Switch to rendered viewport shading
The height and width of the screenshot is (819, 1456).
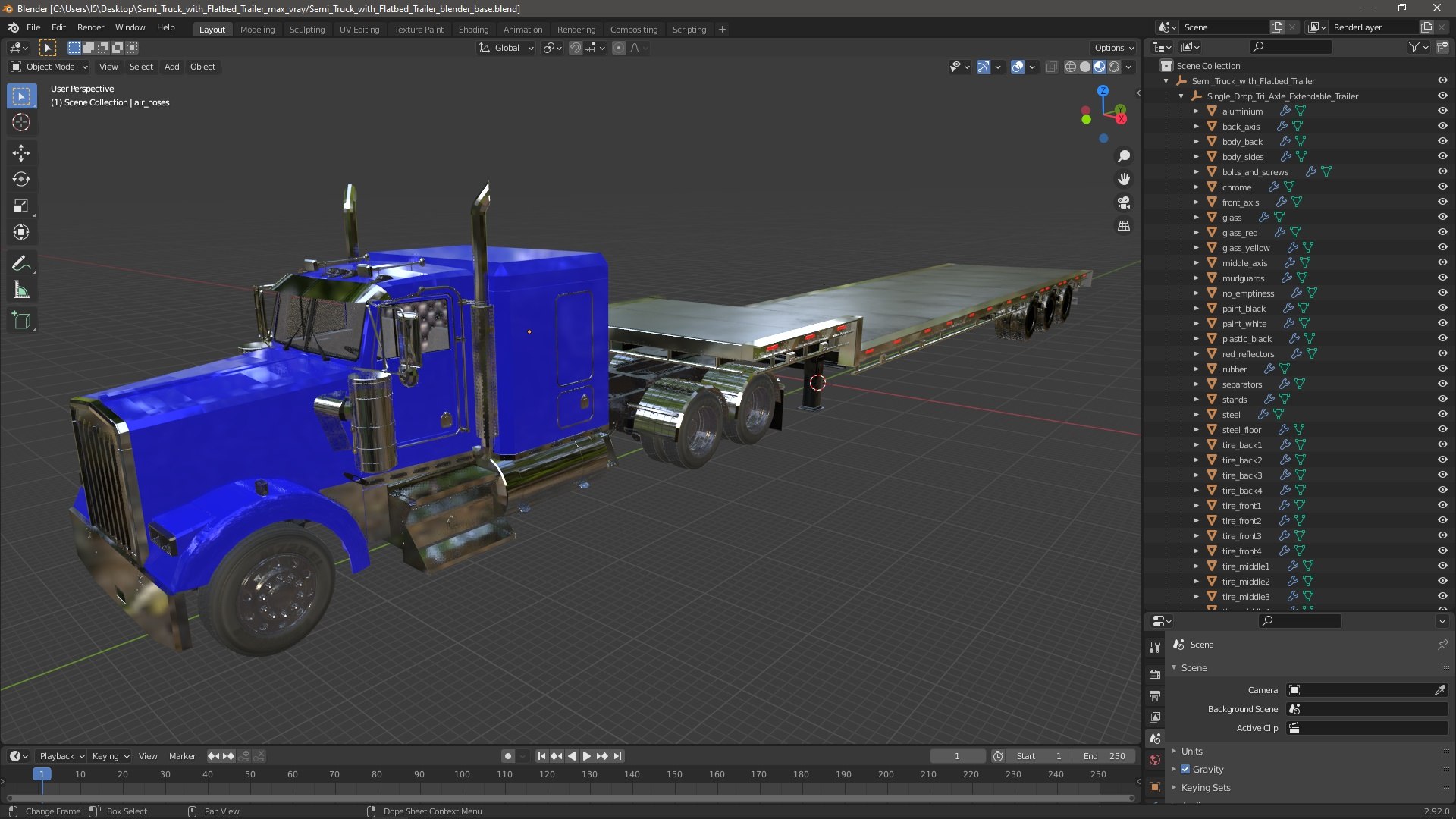(1114, 67)
